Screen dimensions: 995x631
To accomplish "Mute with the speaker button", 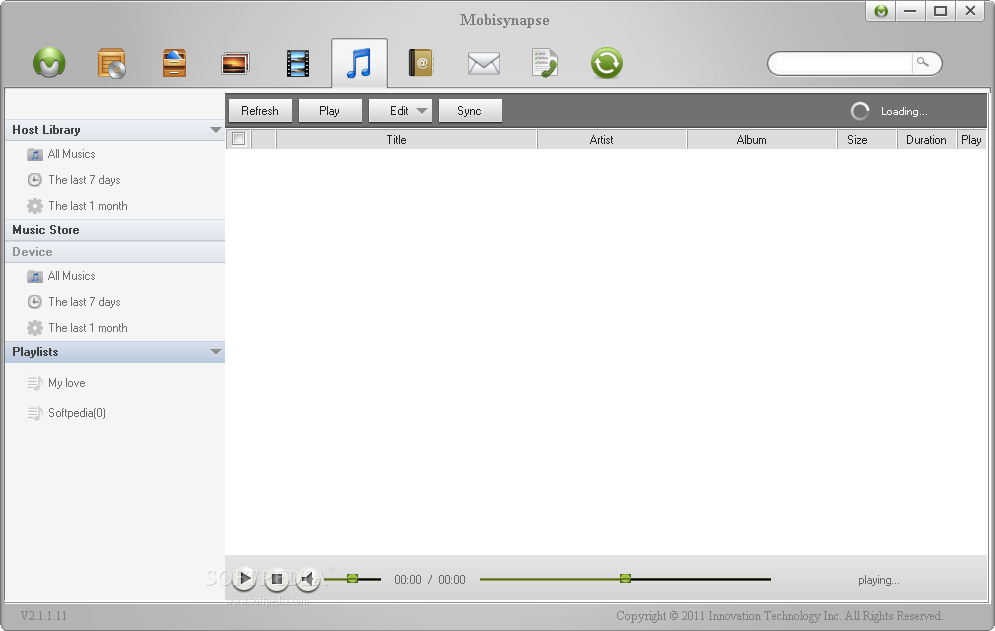I will tap(308, 579).
